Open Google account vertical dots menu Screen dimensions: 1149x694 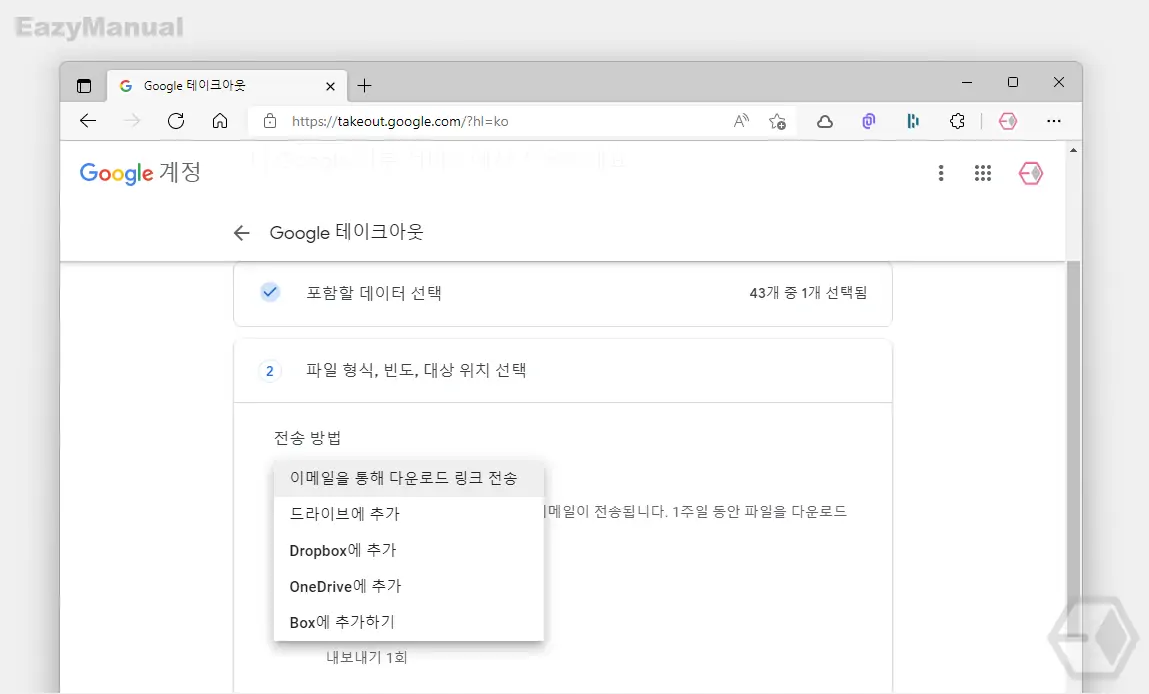click(x=941, y=173)
